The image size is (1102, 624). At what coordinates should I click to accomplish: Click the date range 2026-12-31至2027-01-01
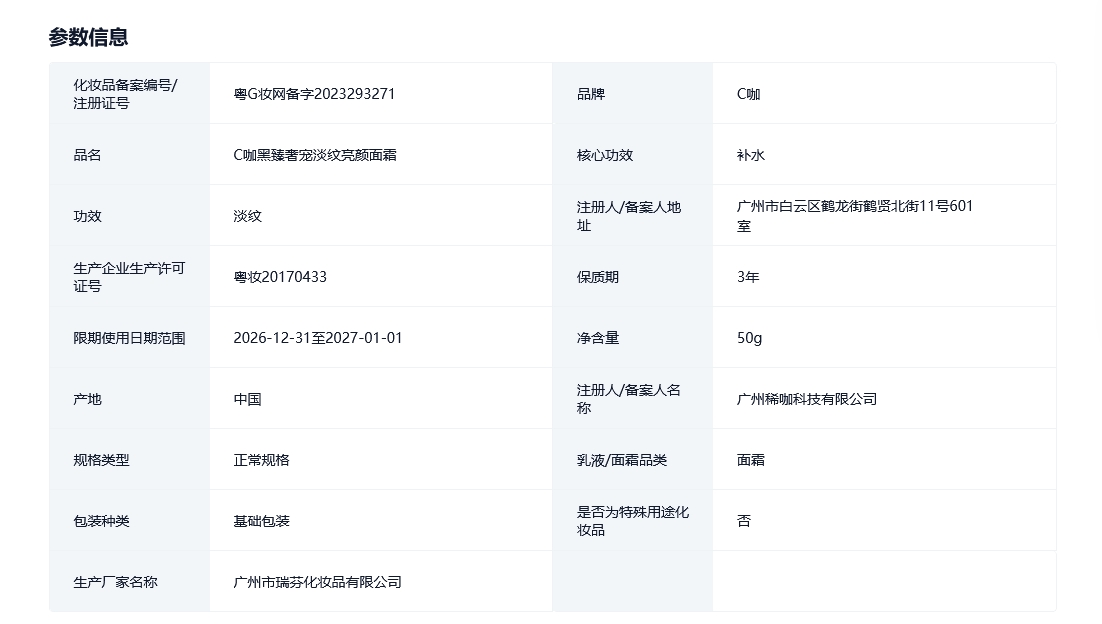click(317, 338)
